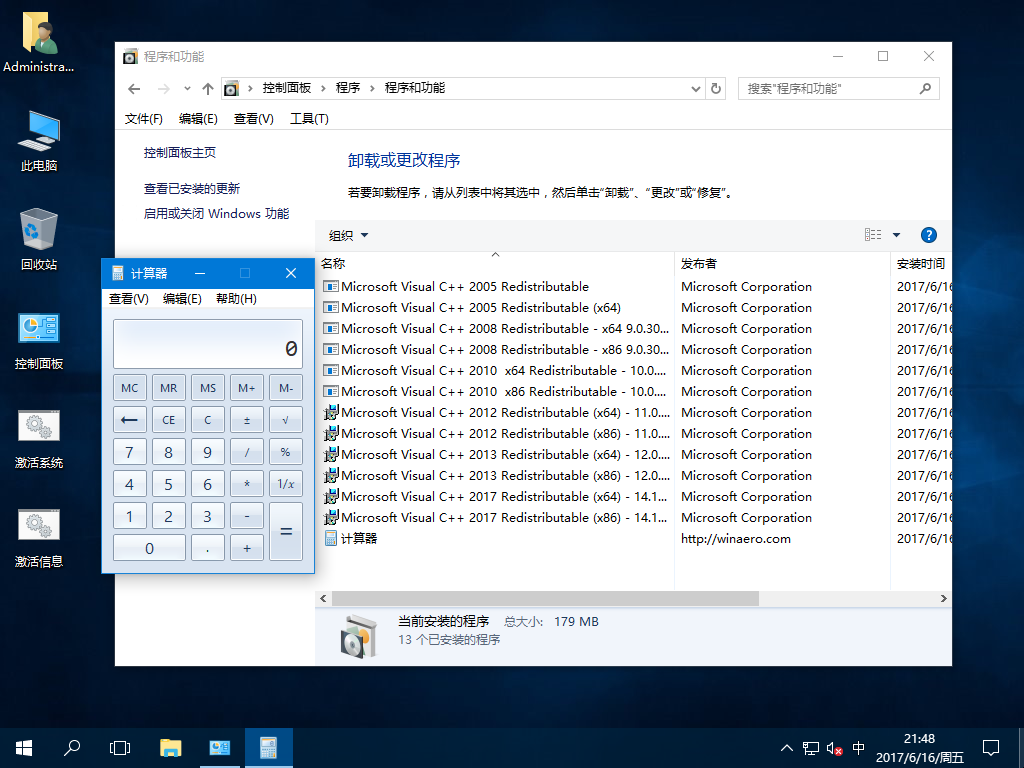Click the calculator CE button
Image resolution: width=1024 pixels, height=768 pixels.
(168, 420)
